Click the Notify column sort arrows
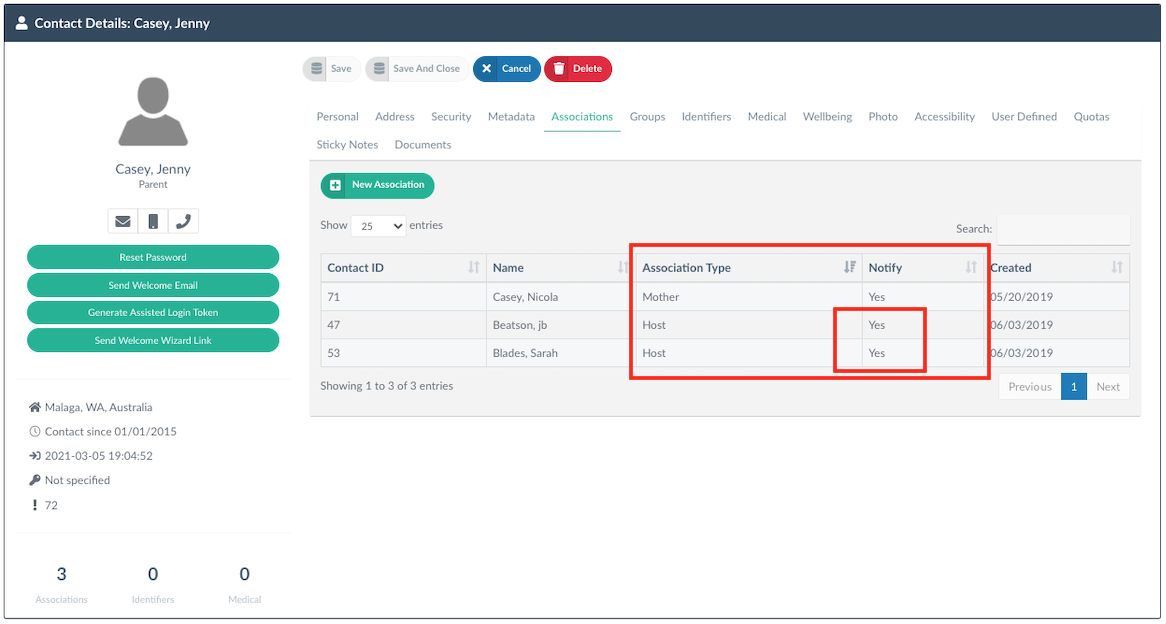The height and width of the screenshot is (624, 1166). click(970, 268)
